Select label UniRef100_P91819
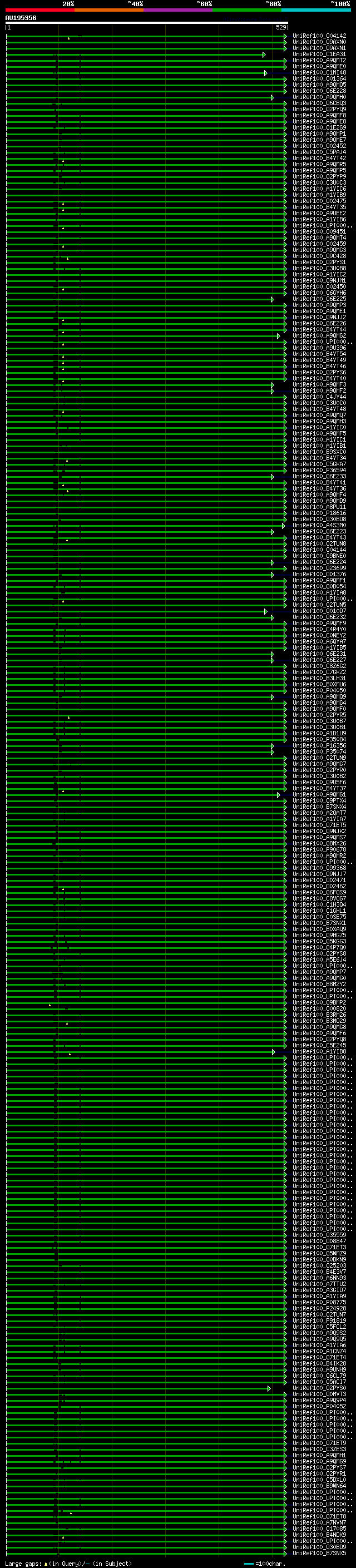Image resolution: width=356 pixels, height=1568 pixels. tap(319, 1320)
